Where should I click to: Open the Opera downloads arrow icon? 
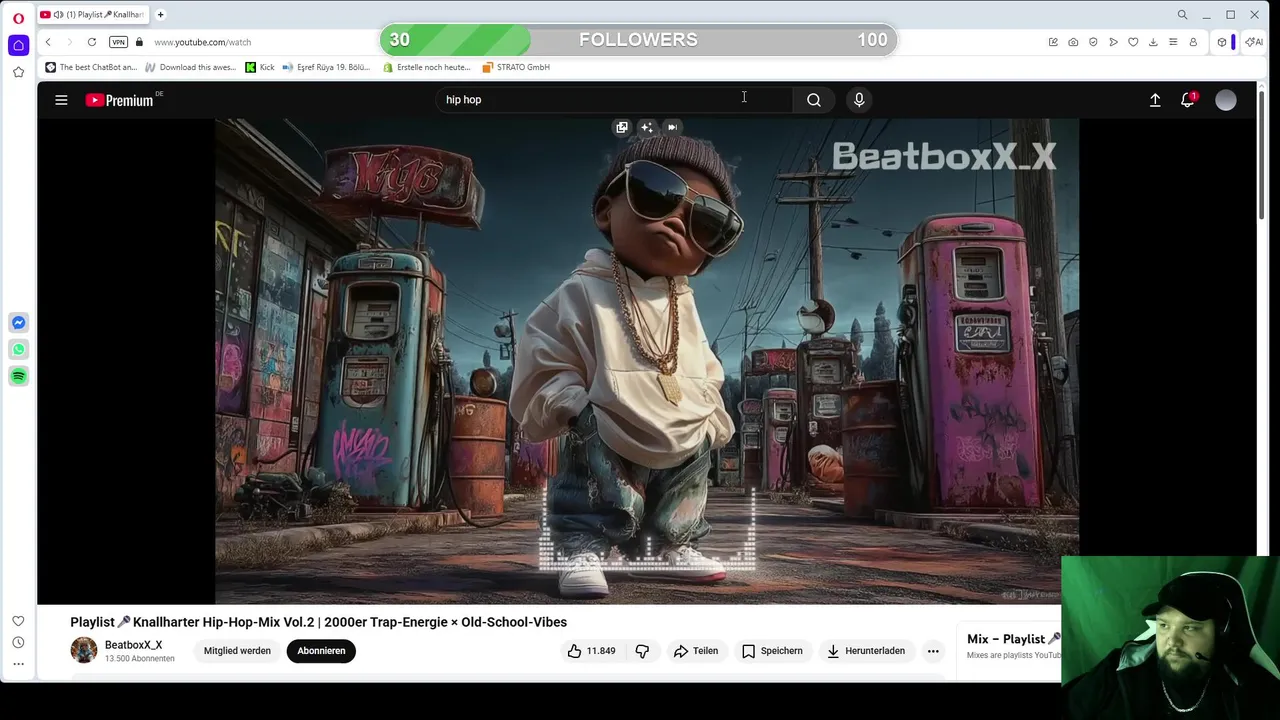tap(1153, 42)
